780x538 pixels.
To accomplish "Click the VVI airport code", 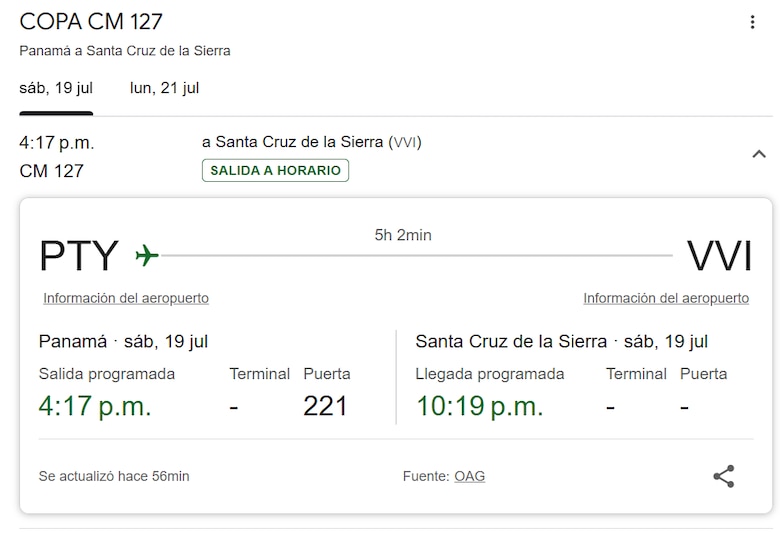I will (719, 256).
